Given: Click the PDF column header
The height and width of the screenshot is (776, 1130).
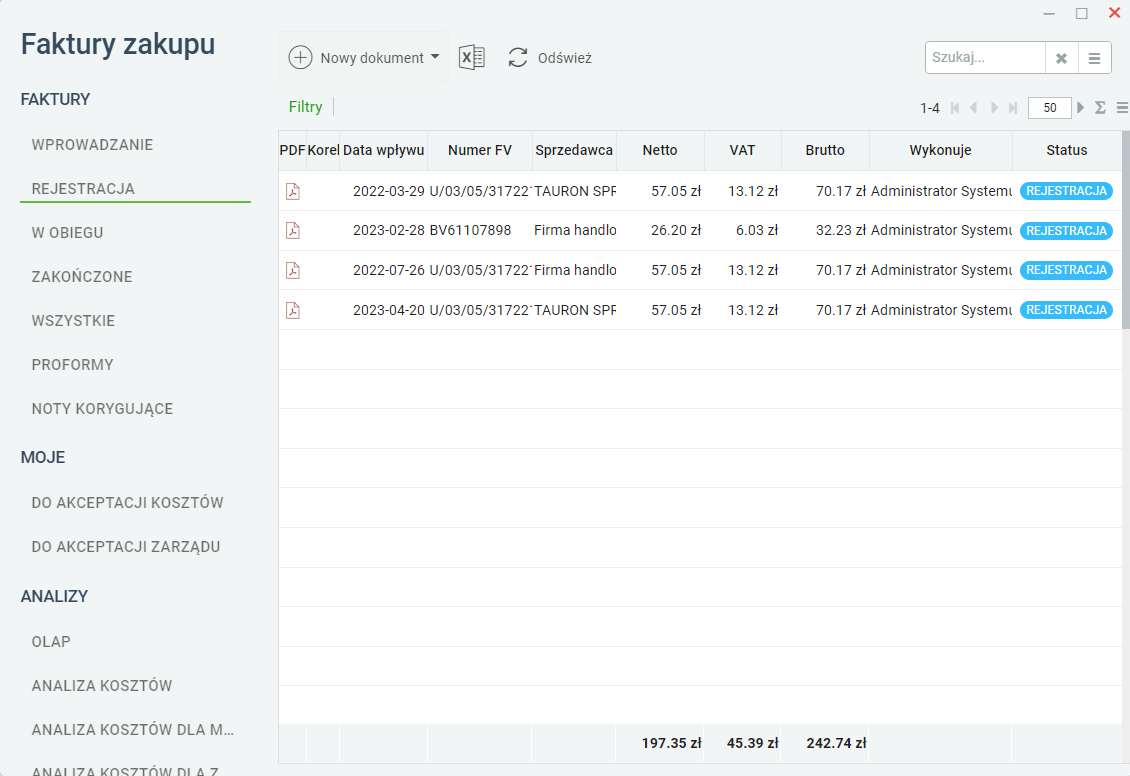Looking at the screenshot, I should tap(293, 151).
